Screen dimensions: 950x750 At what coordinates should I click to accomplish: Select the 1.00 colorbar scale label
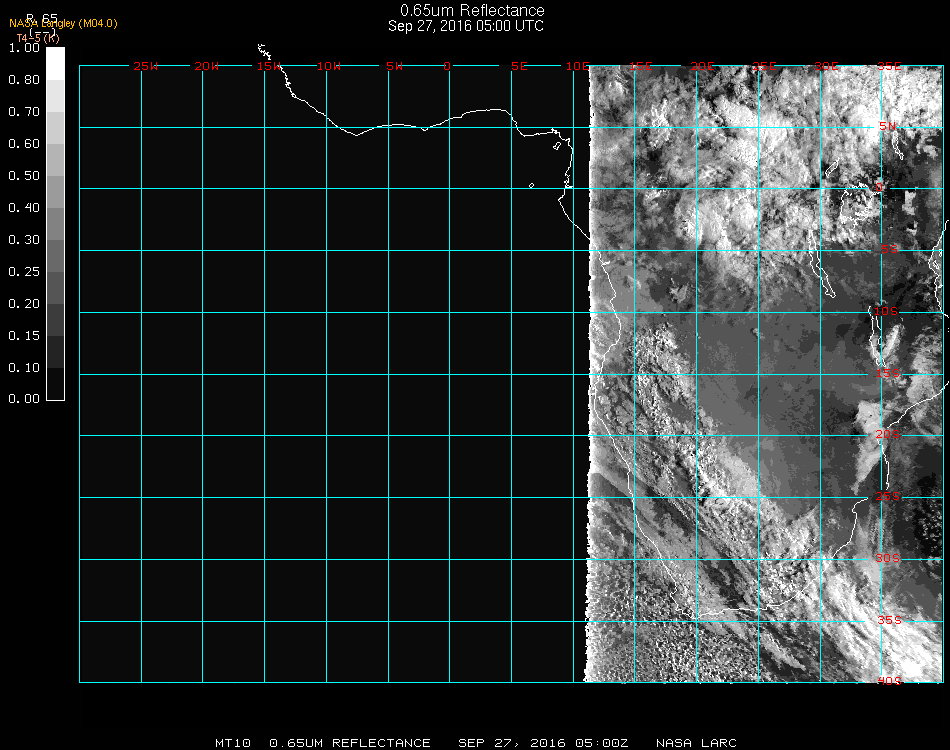[24, 48]
